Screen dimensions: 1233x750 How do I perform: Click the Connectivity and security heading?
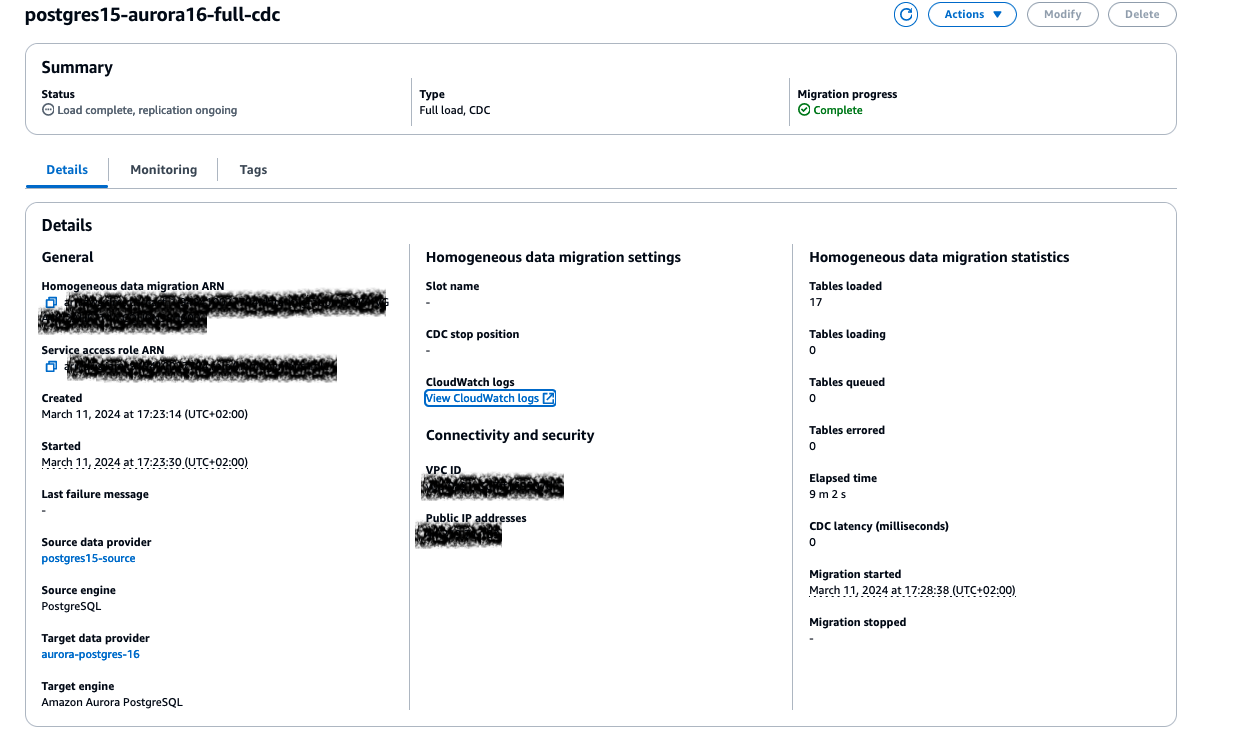tap(510, 435)
